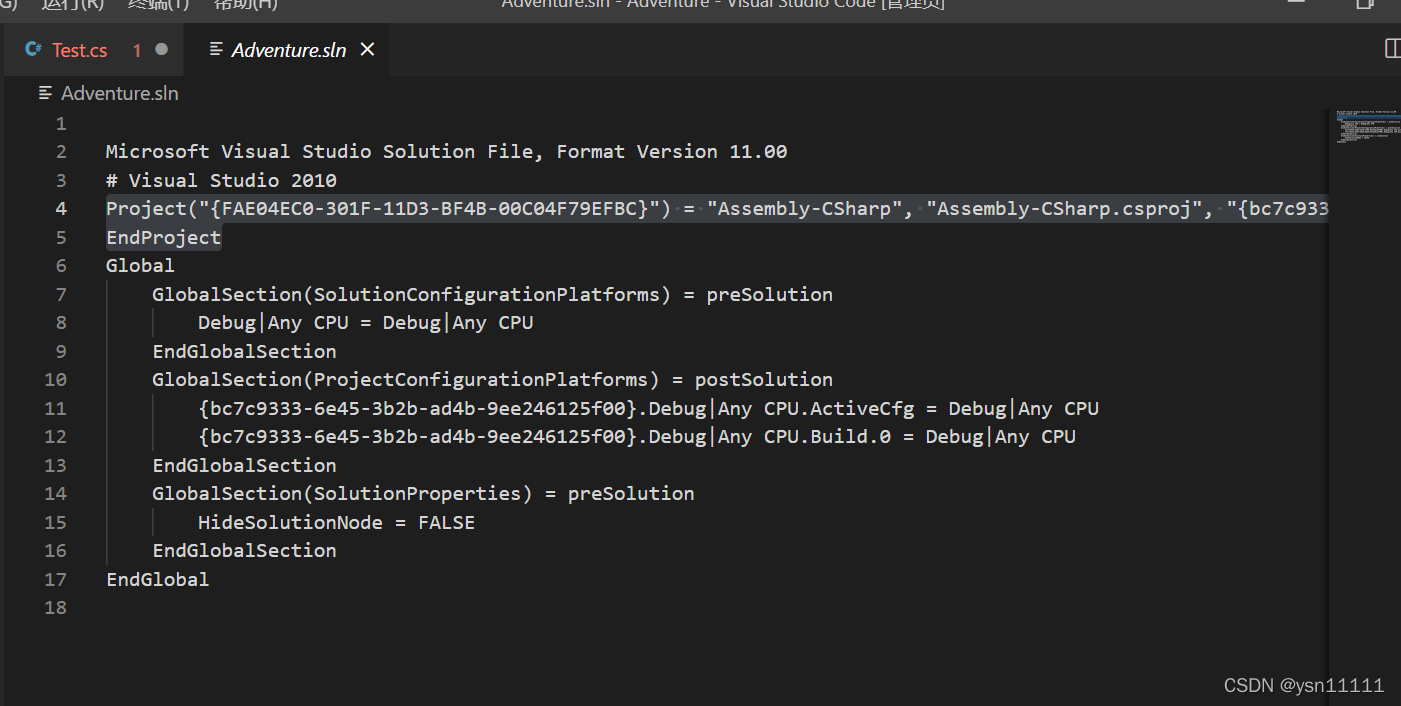The height and width of the screenshot is (706, 1401).
Task: Click line number 10 in the gutter
Action: [x=56, y=380]
